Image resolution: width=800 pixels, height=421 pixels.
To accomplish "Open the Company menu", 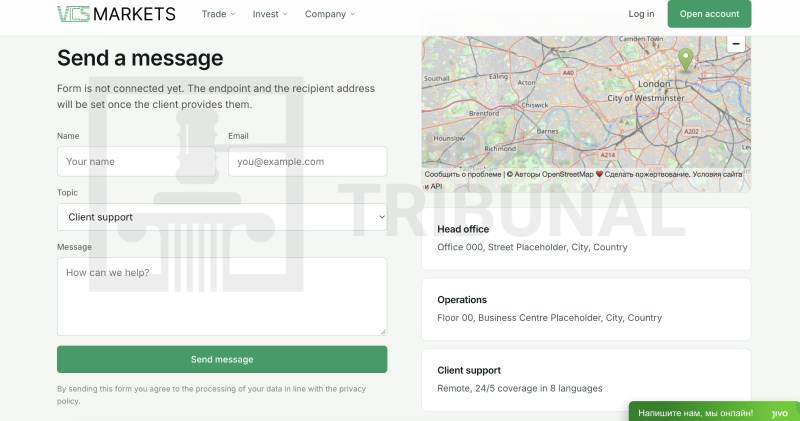I will pos(330,14).
